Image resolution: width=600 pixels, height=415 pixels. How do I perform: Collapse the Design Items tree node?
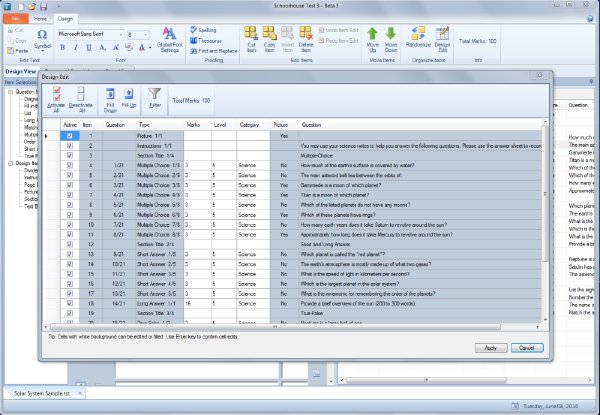click(10, 163)
